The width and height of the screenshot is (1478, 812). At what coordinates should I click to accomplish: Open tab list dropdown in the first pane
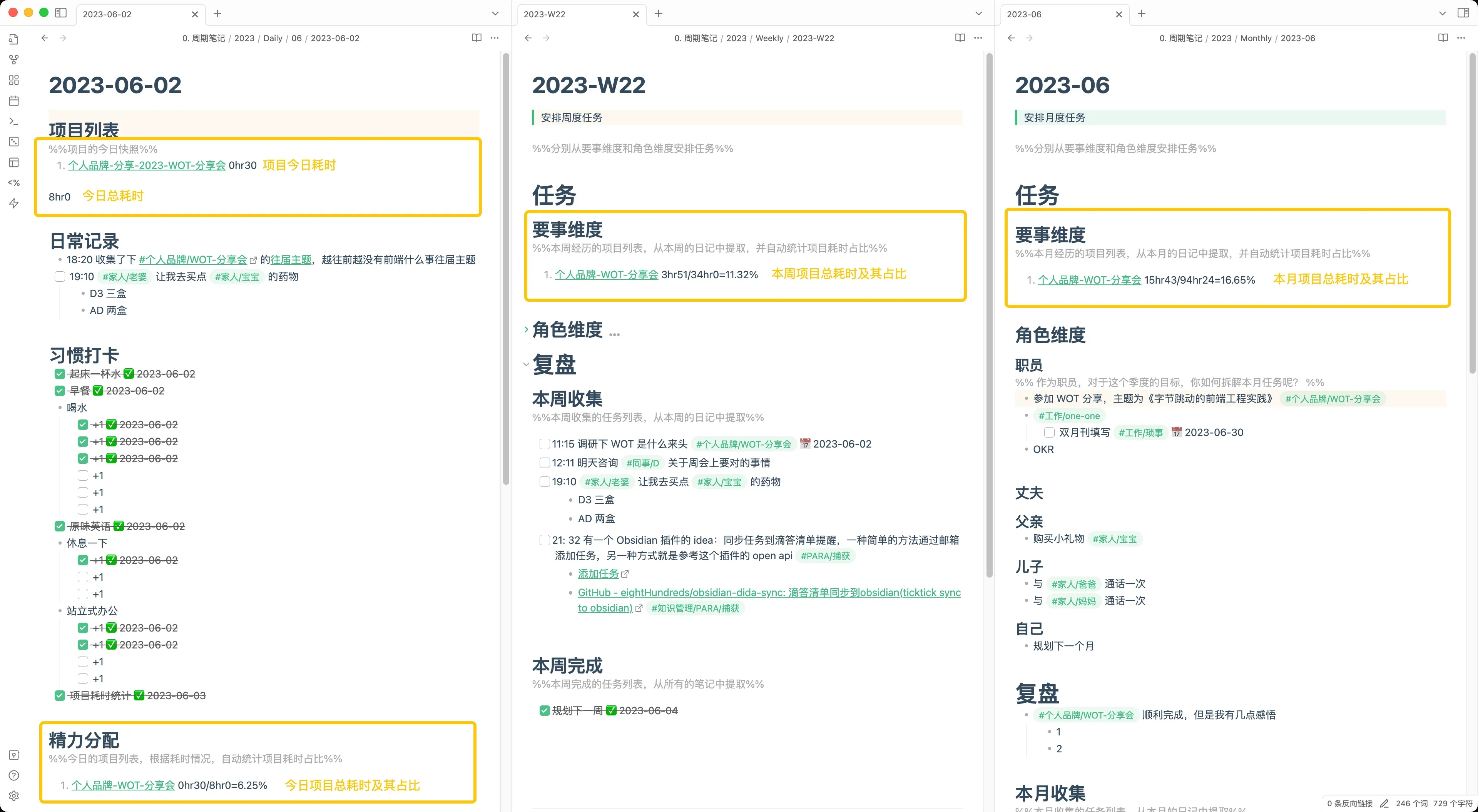coord(495,14)
